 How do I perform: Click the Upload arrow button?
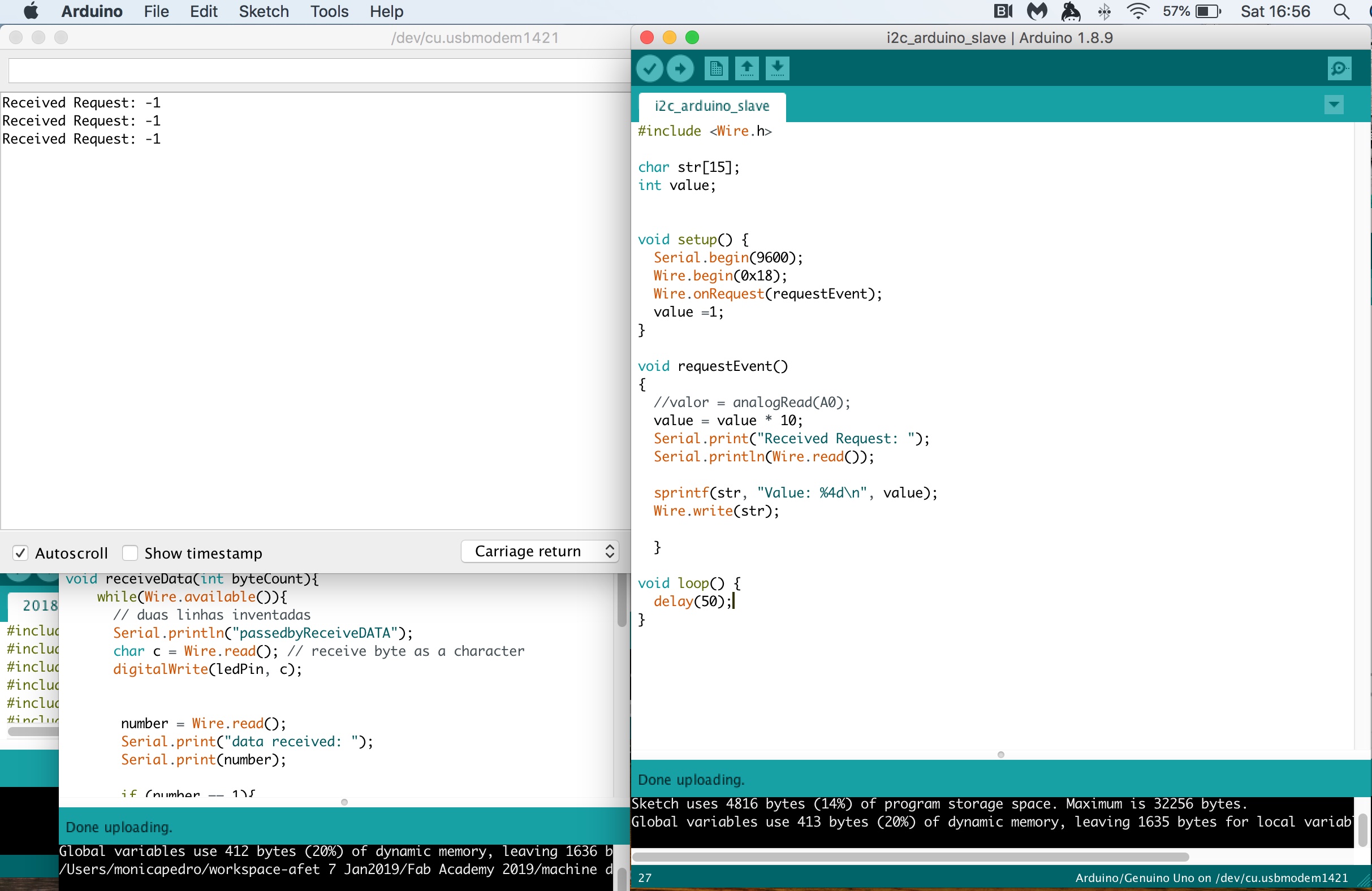point(680,68)
